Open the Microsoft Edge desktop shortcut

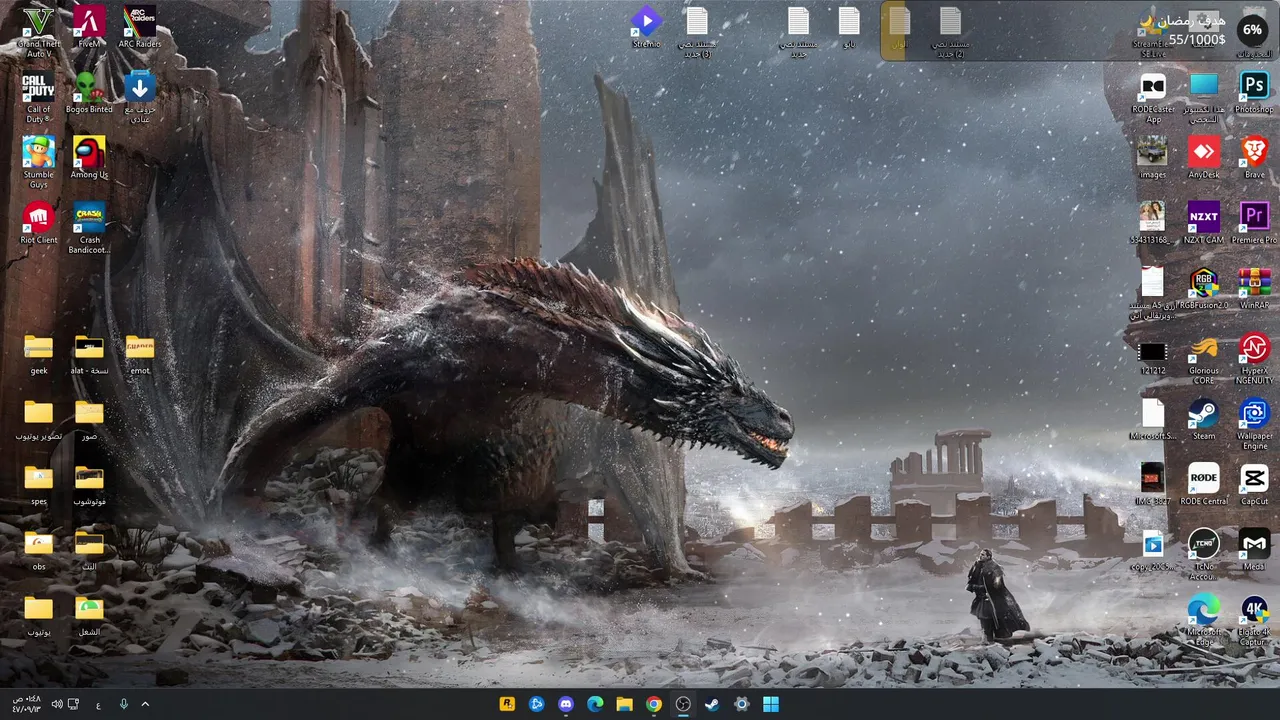coord(1204,621)
